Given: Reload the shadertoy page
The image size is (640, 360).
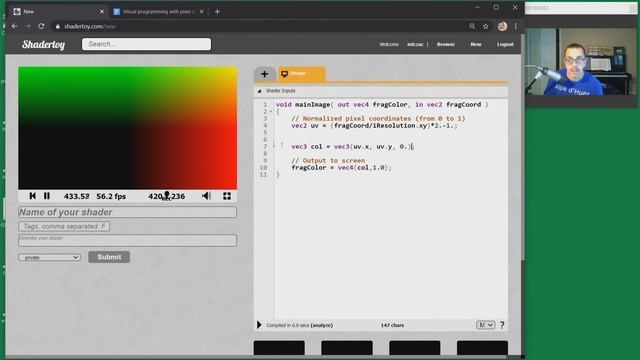Looking at the screenshot, I should click(41, 26).
